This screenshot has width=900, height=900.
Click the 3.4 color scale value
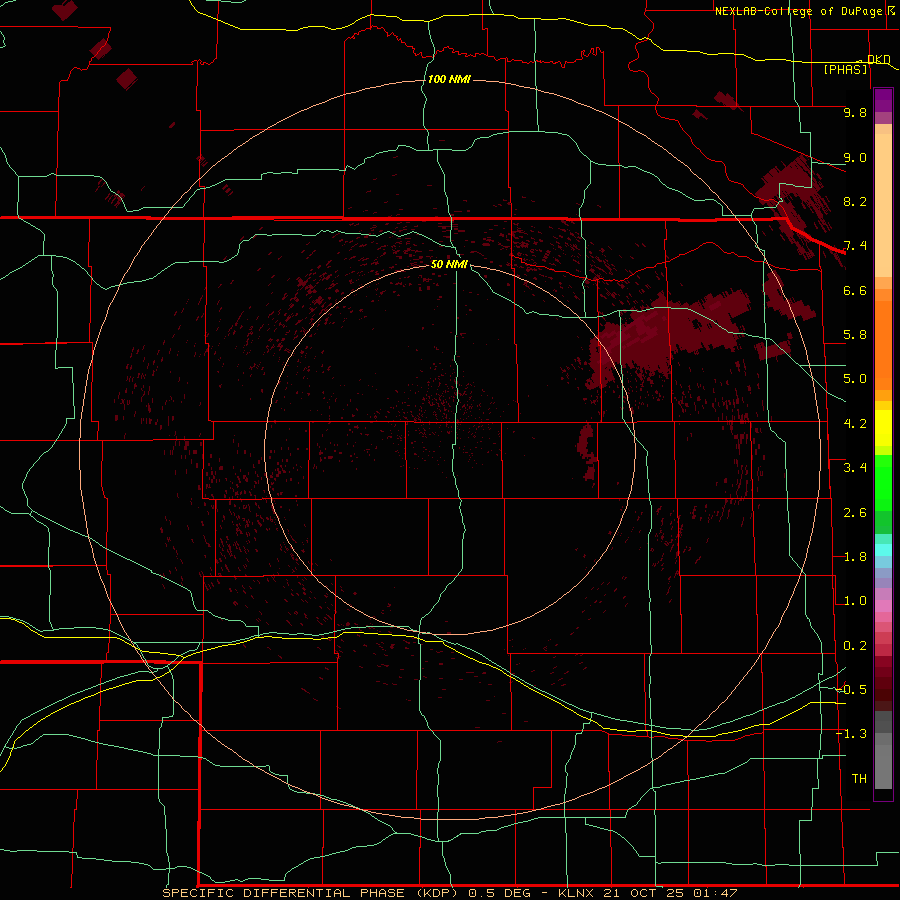tap(855, 468)
